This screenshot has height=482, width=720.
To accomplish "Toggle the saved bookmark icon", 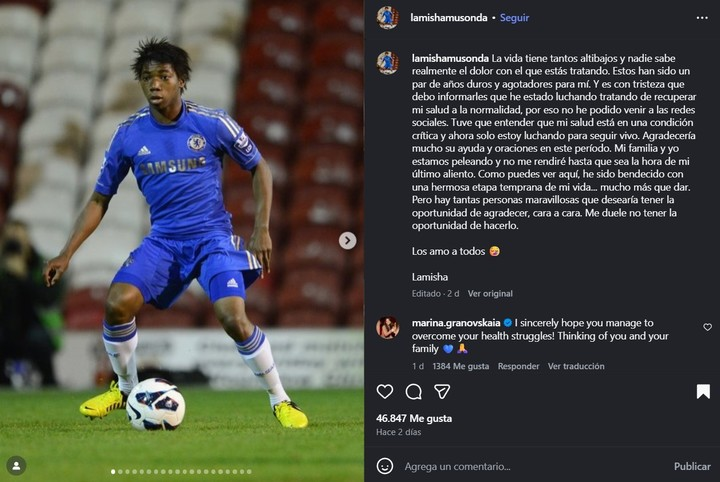I will point(703,392).
